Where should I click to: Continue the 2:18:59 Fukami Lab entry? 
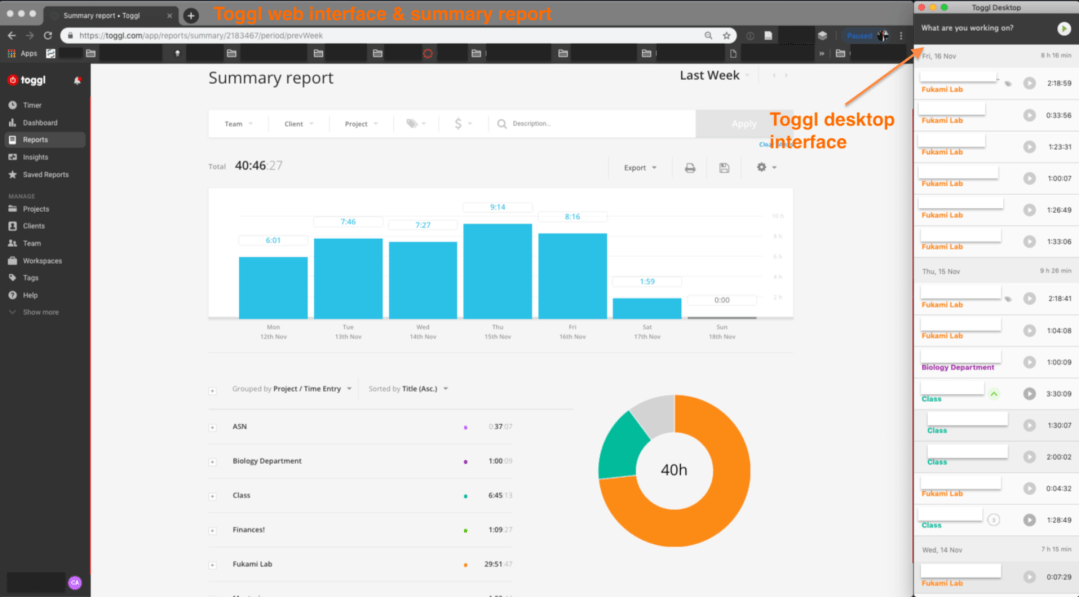(x=1029, y=83)
